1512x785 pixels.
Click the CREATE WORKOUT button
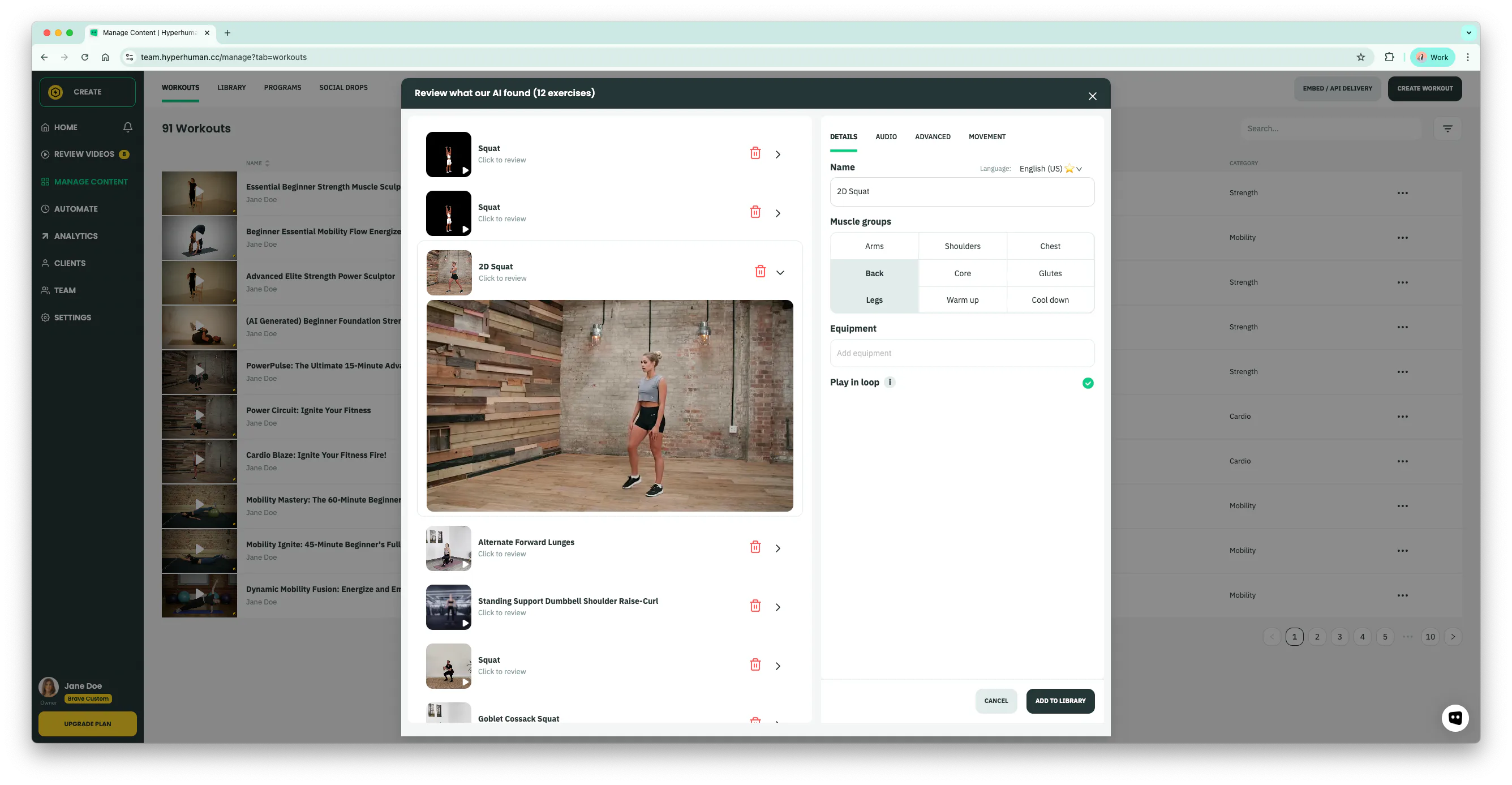tap(1424, 88)
